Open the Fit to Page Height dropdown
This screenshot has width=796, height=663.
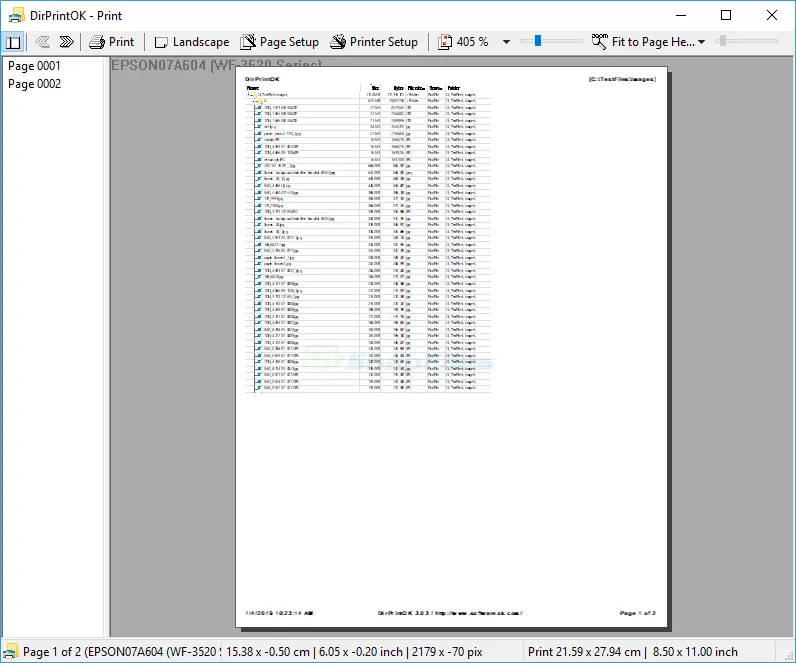(702, 42)
